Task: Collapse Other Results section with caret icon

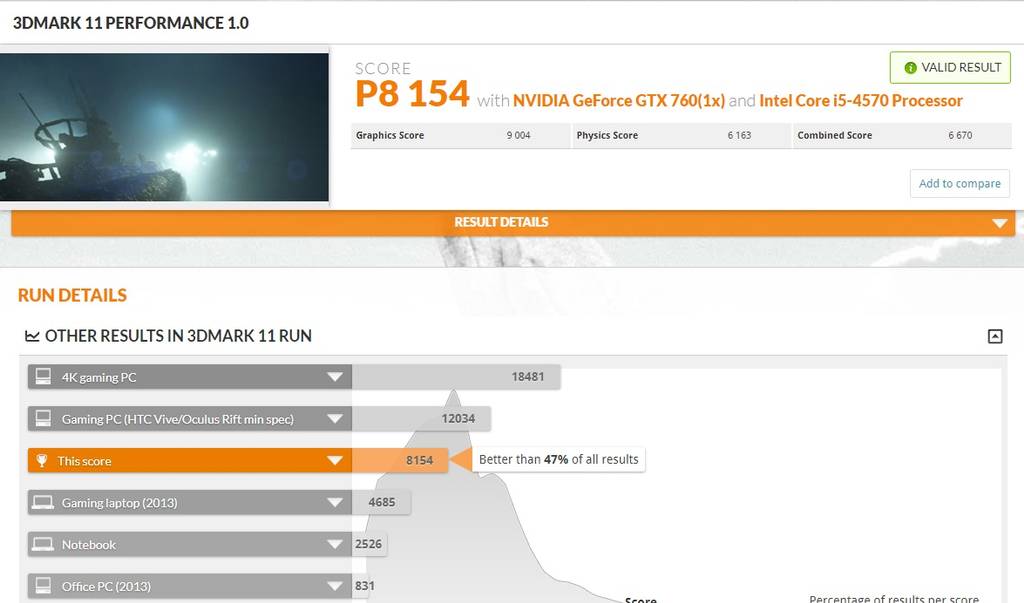Action: (x=995, y=336)
